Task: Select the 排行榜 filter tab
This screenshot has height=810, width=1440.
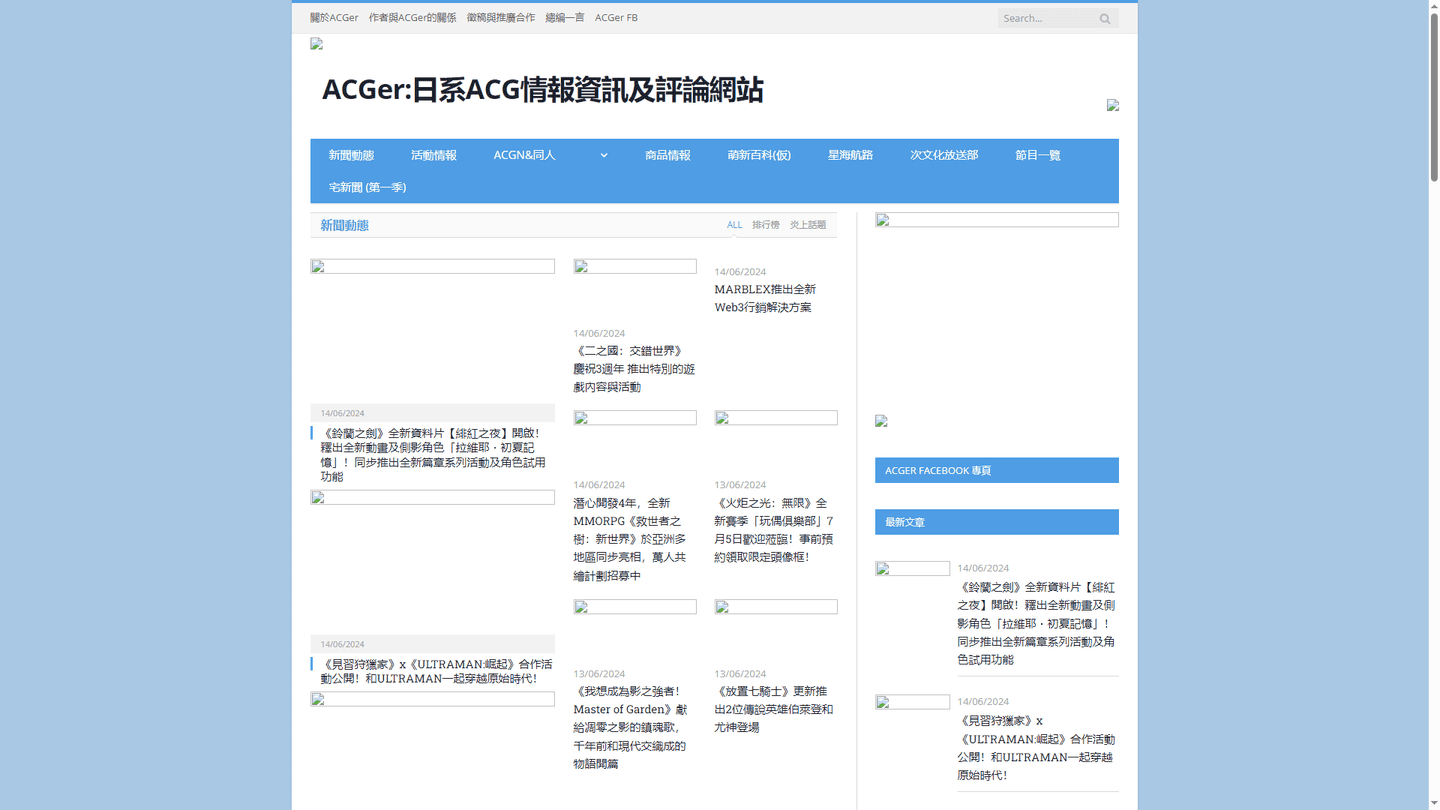Action: (766, 225)
